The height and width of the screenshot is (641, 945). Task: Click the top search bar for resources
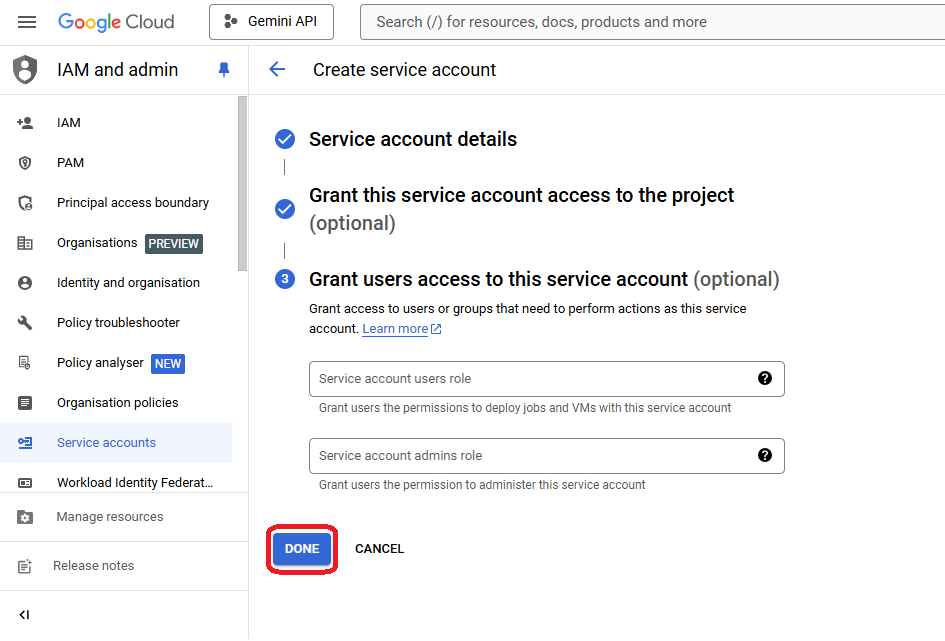tap(650, 22)
